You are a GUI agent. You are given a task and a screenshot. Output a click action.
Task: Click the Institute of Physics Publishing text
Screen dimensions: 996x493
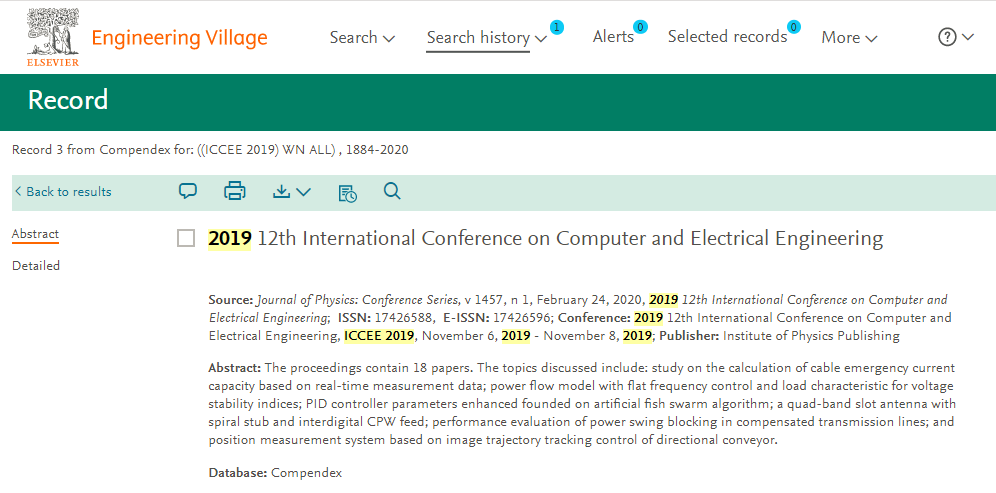(811, 336)
